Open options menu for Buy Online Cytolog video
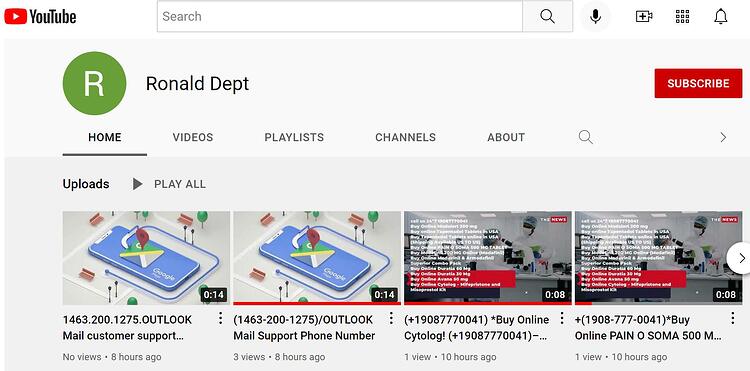The image size is (750, 371). click(562, 318)
